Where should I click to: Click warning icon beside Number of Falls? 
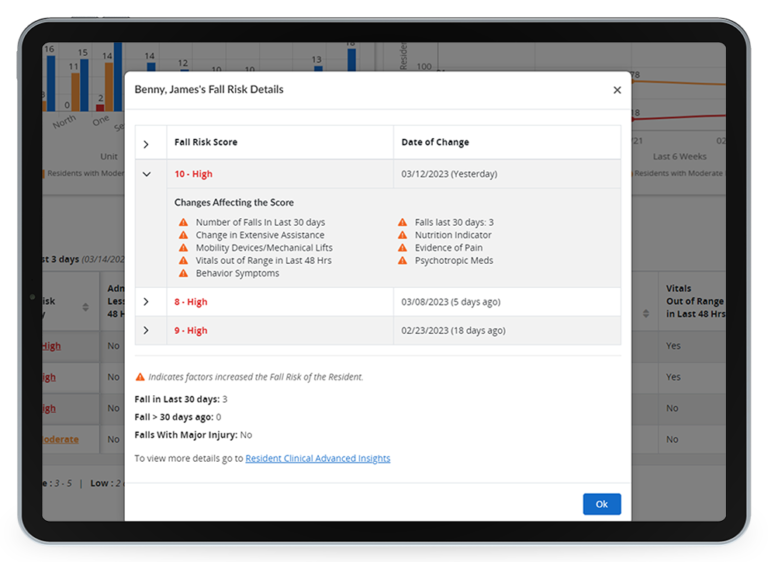click(x=183, y=223)
